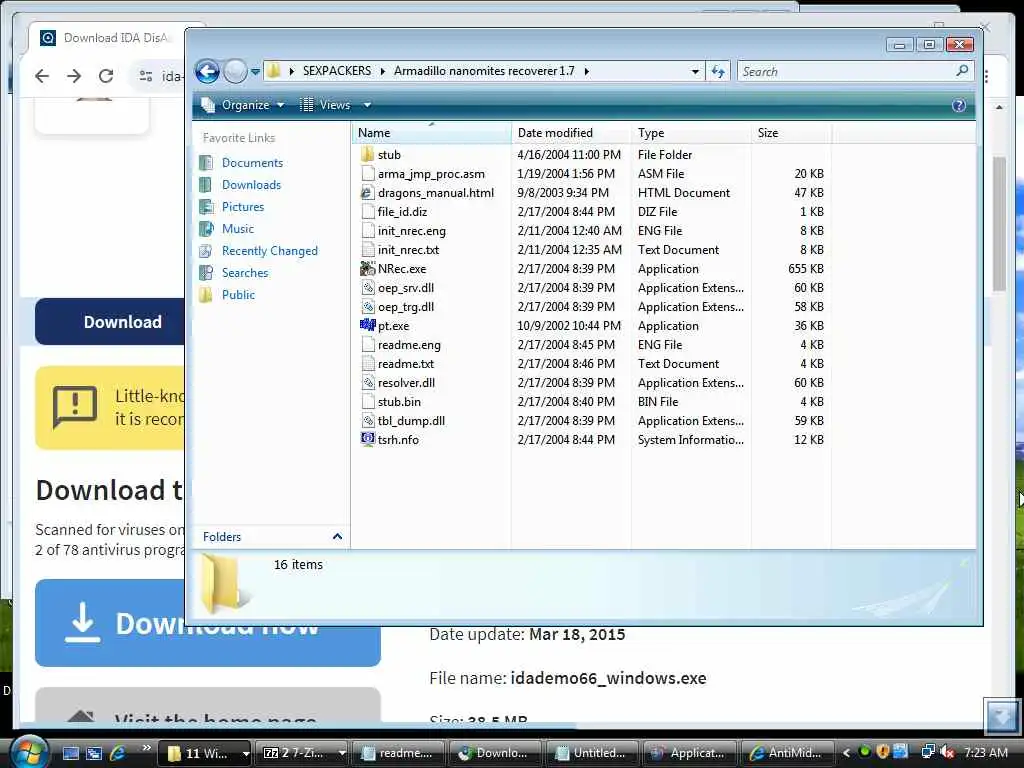Click Show Desktop quick launch icon
Viewport: 1024px width, 768px height.
pos(71,753)
